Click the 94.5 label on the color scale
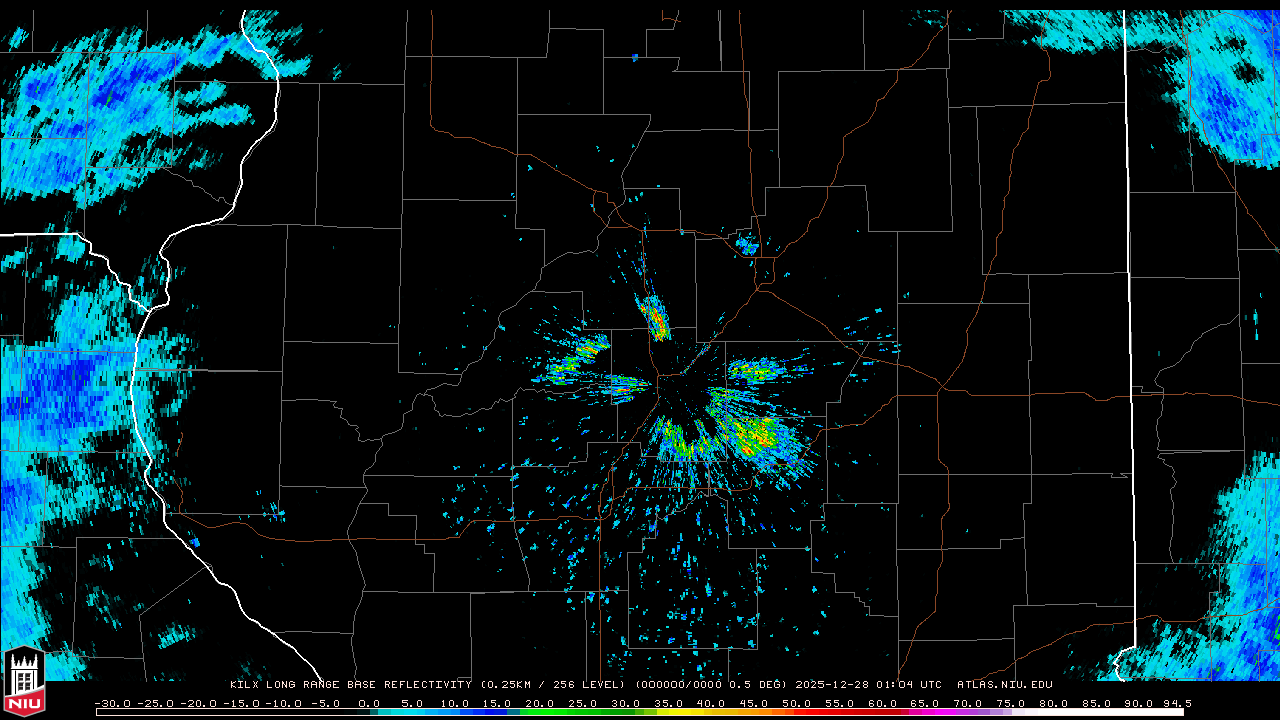Screen dimensions: 1280x720 [x=1177, y=703]
